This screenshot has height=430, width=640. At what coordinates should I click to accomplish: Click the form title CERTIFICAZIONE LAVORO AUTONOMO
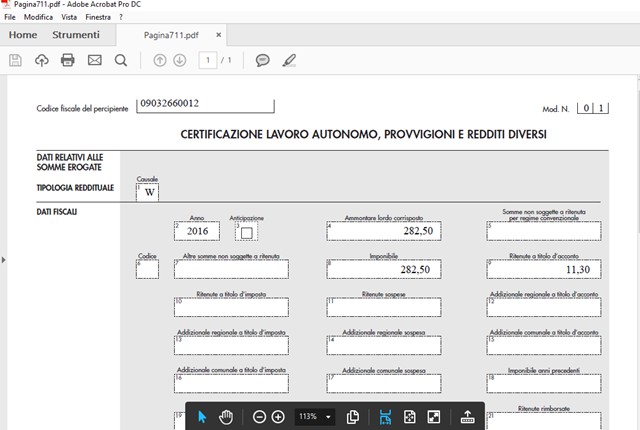pos(363,134)
